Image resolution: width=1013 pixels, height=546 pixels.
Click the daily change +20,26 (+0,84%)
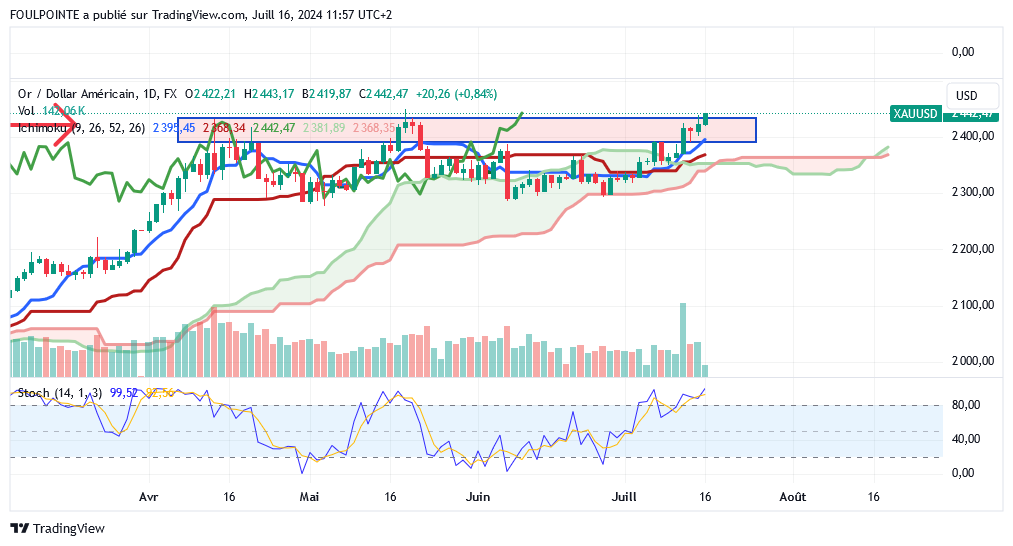[456, 94]
